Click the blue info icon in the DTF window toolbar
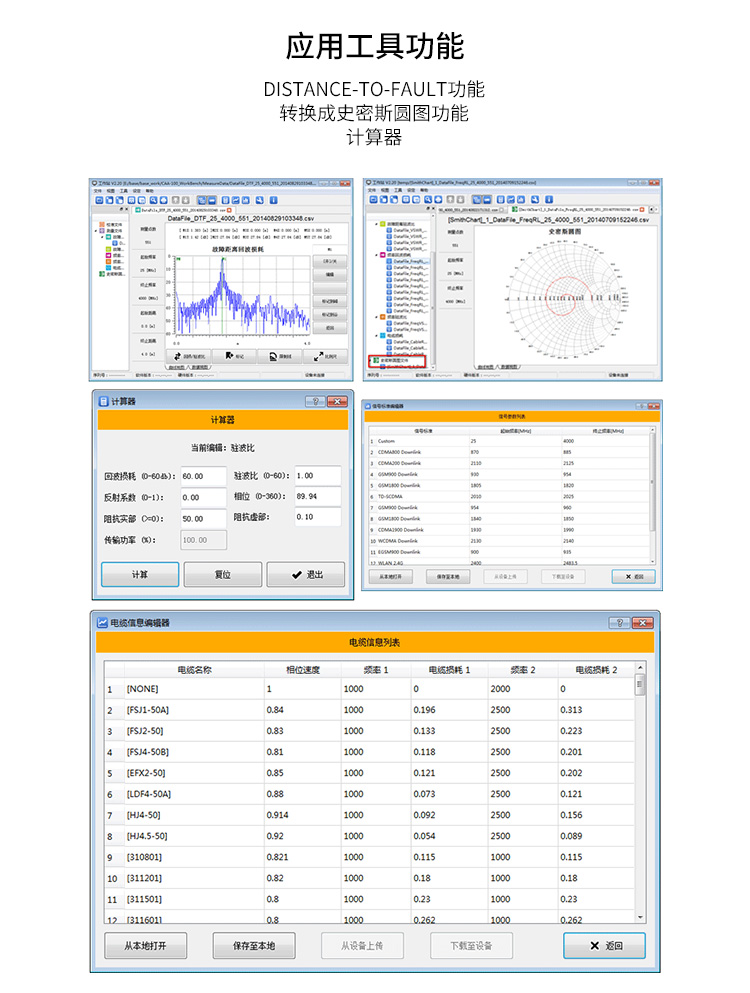The width and height of the screenshot is (750, 993). [274, 200]
